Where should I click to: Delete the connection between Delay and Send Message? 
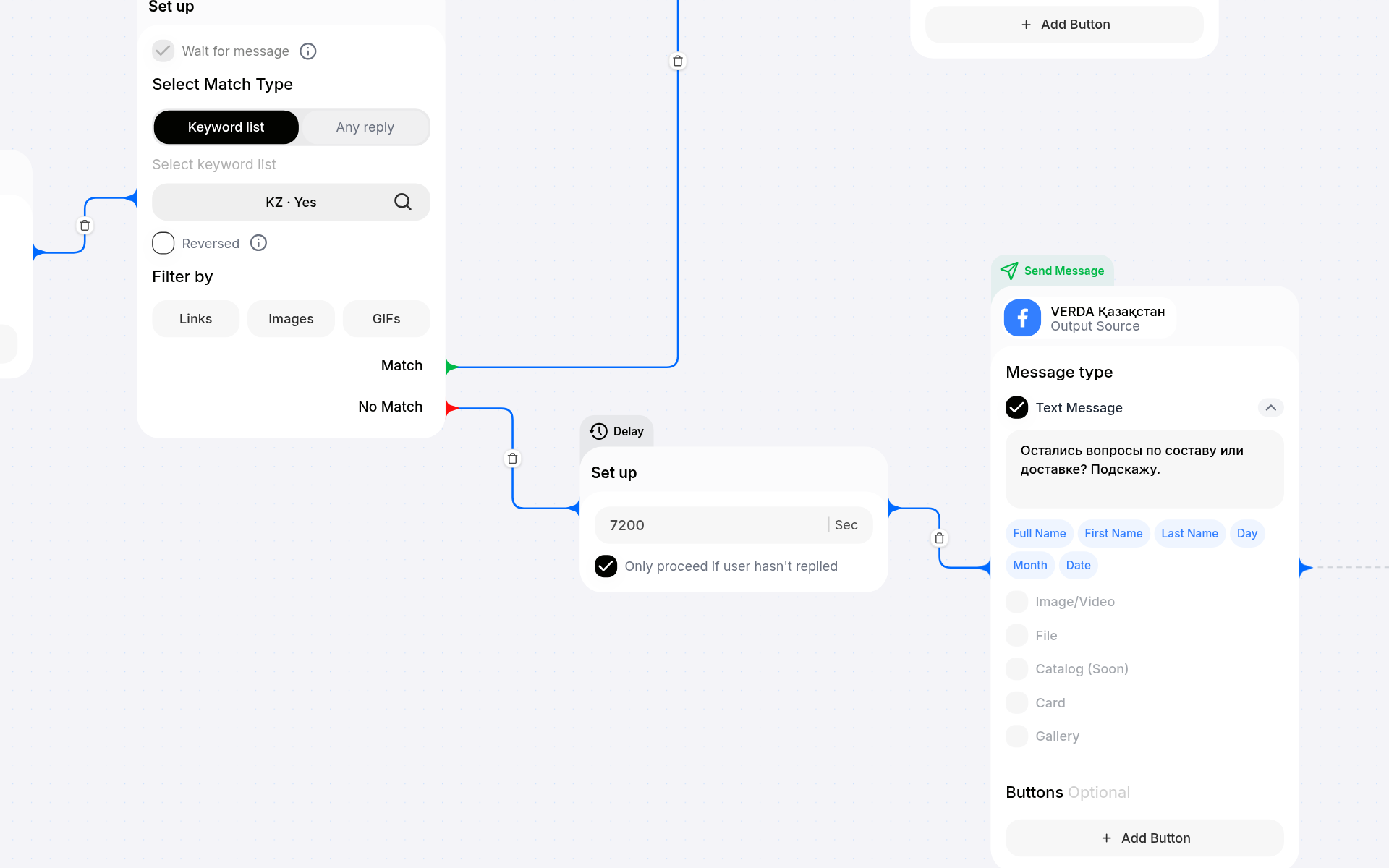940,538
